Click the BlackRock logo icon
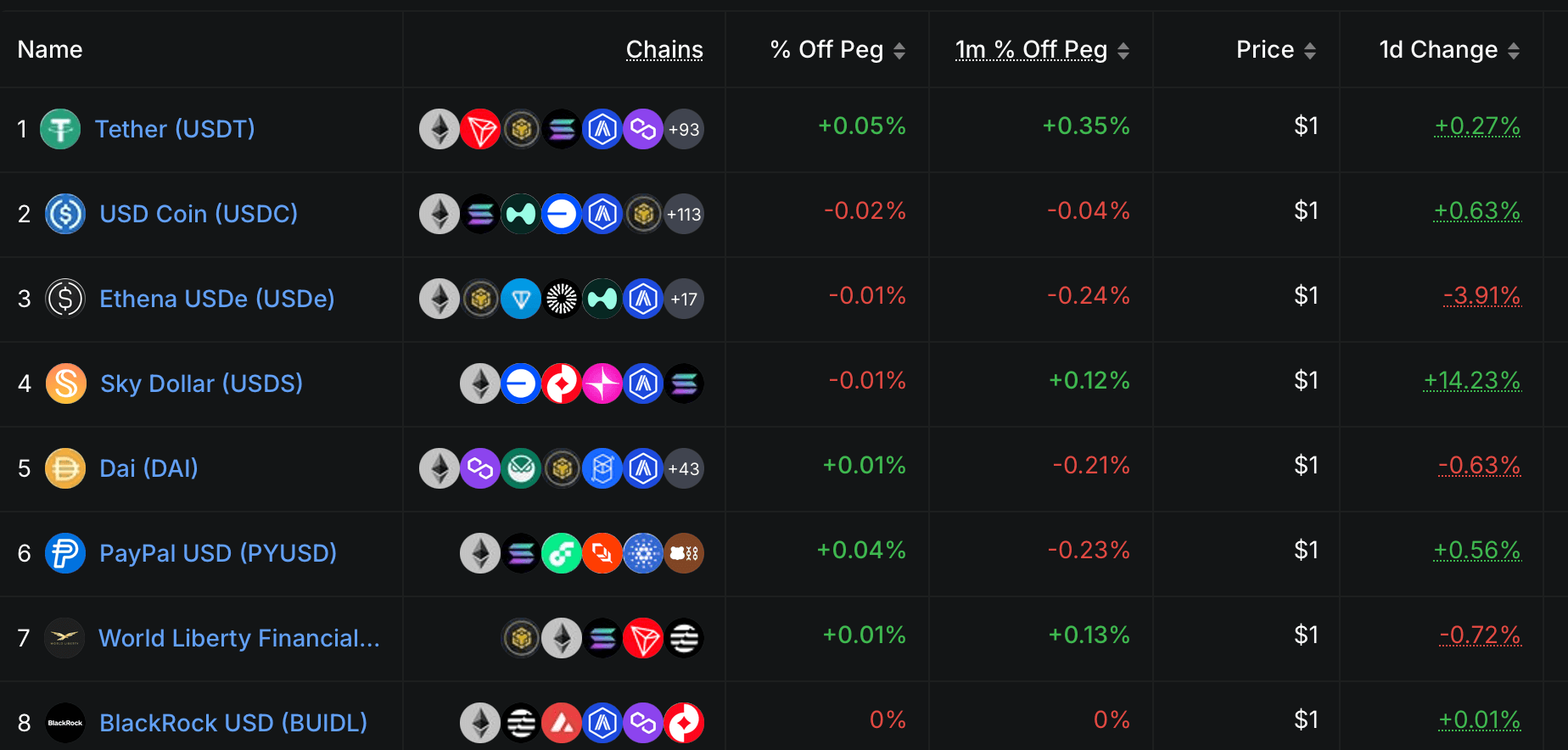The height and width of the screenshot is (750, 1568). 65,723
